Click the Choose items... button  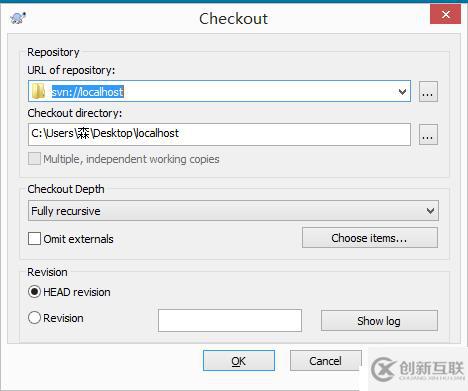pos(370,238)
